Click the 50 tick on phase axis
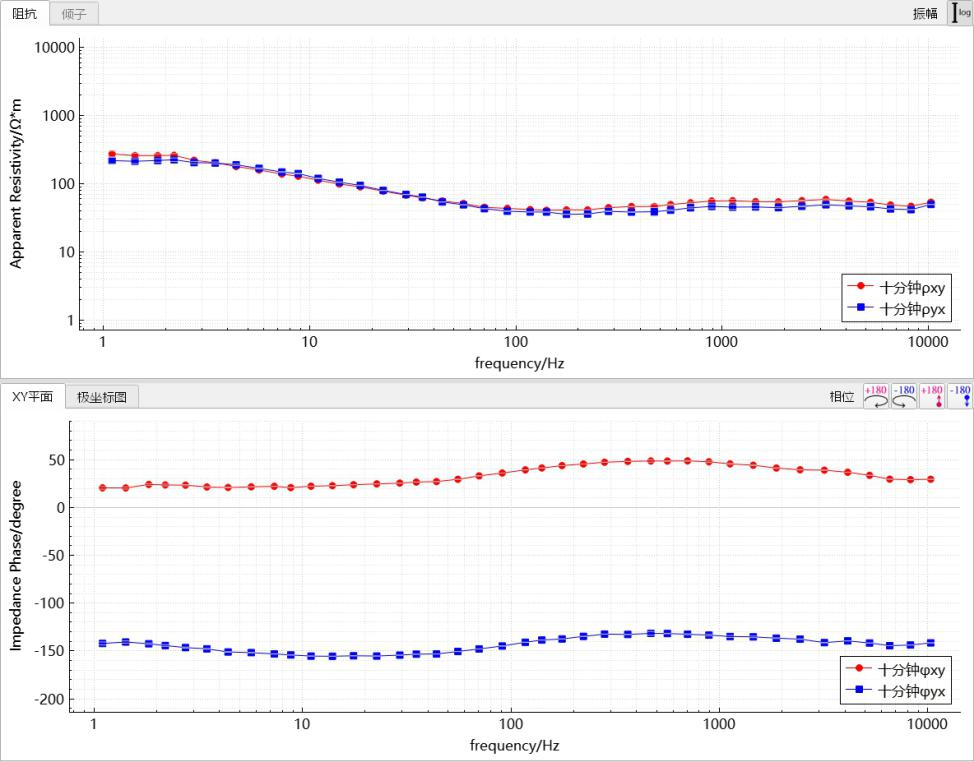 [x=57, y=460]
